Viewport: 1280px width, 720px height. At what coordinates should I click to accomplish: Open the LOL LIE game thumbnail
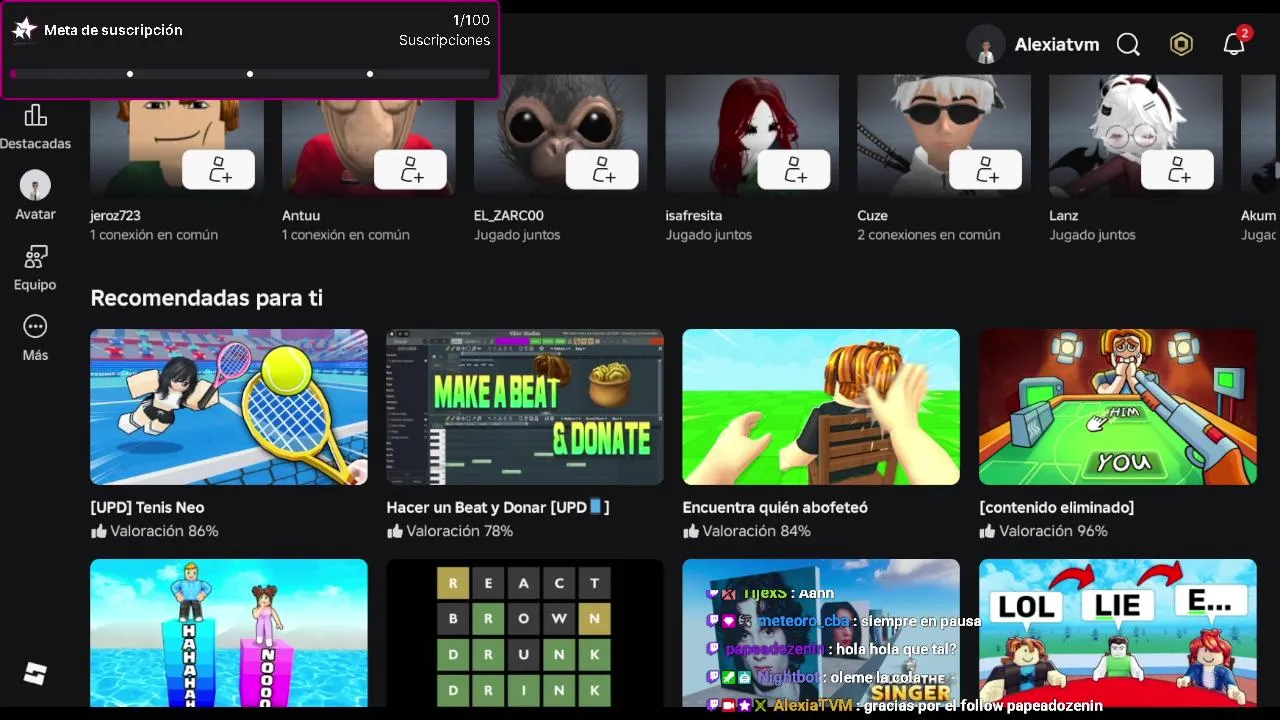(1118, 633)
